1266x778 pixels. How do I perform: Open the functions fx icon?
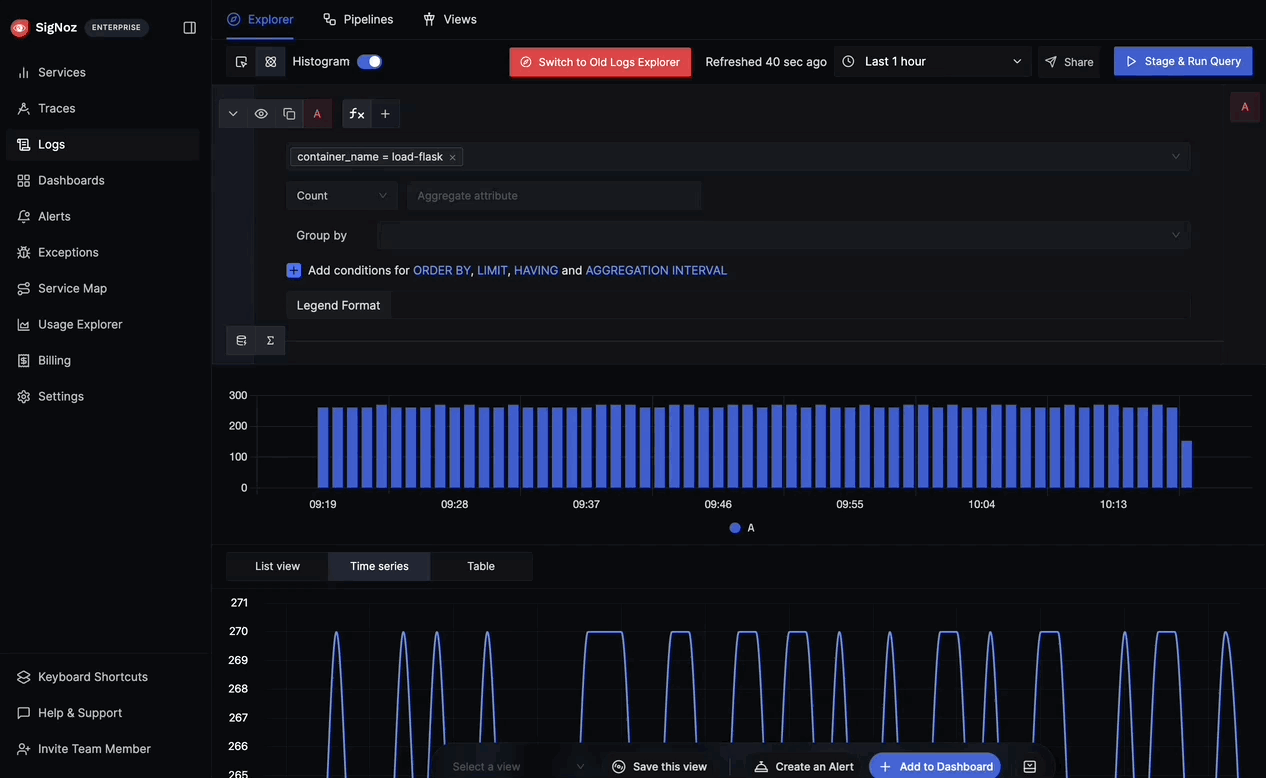[x=356, y=114]
